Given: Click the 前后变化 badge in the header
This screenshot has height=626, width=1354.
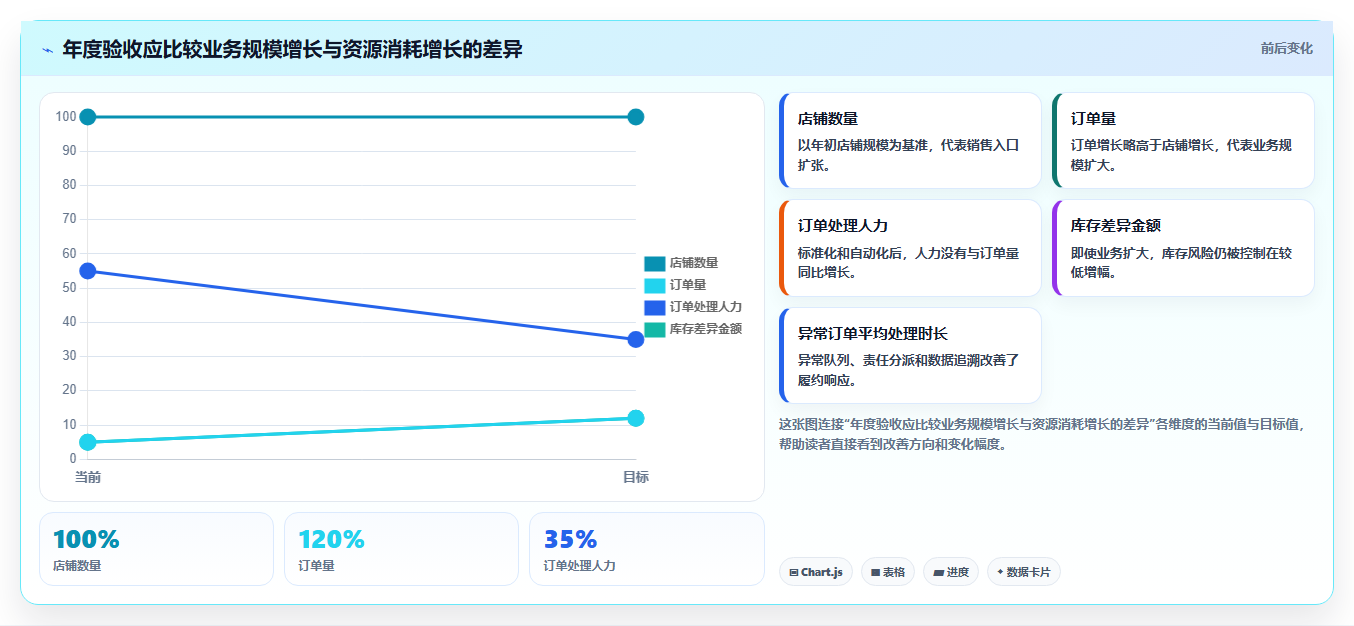Looking at the screenshot, I should click(x=1286, y=48).
